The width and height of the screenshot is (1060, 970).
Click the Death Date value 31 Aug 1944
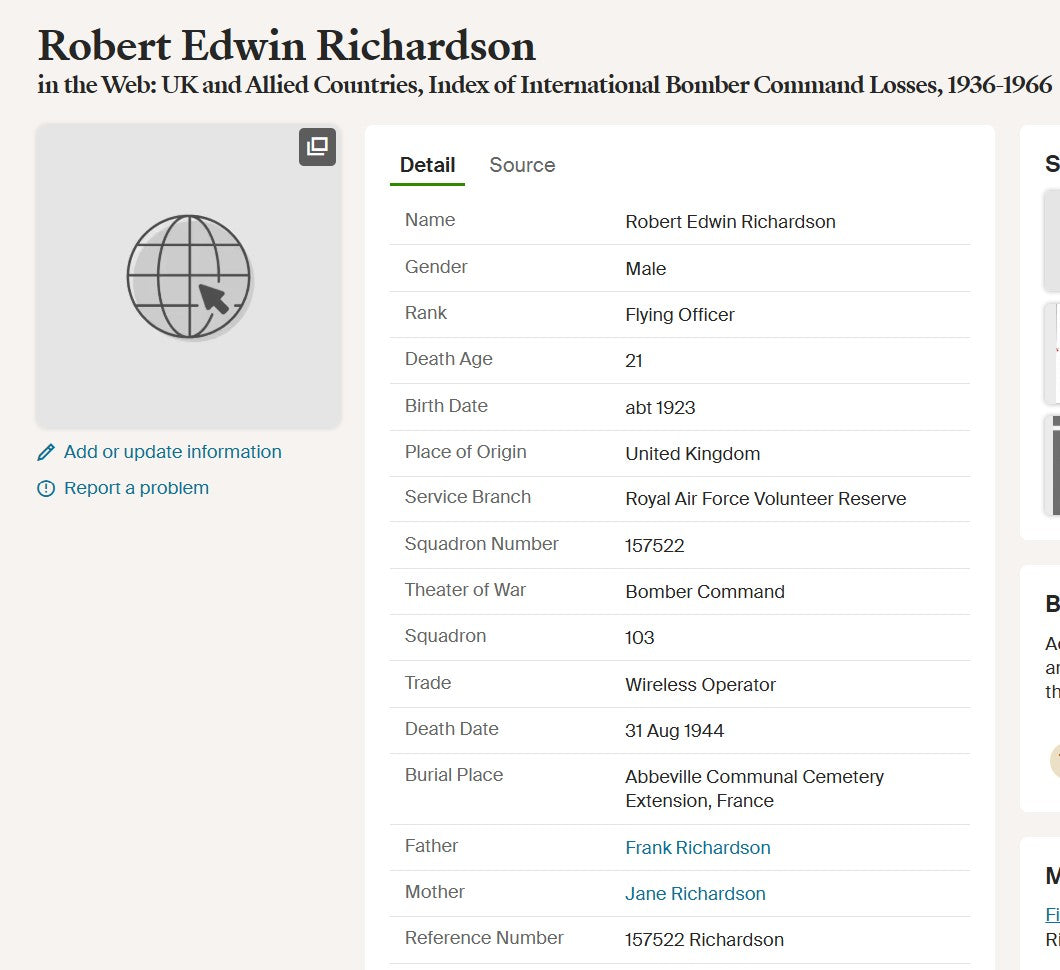[x=674, y=731]
